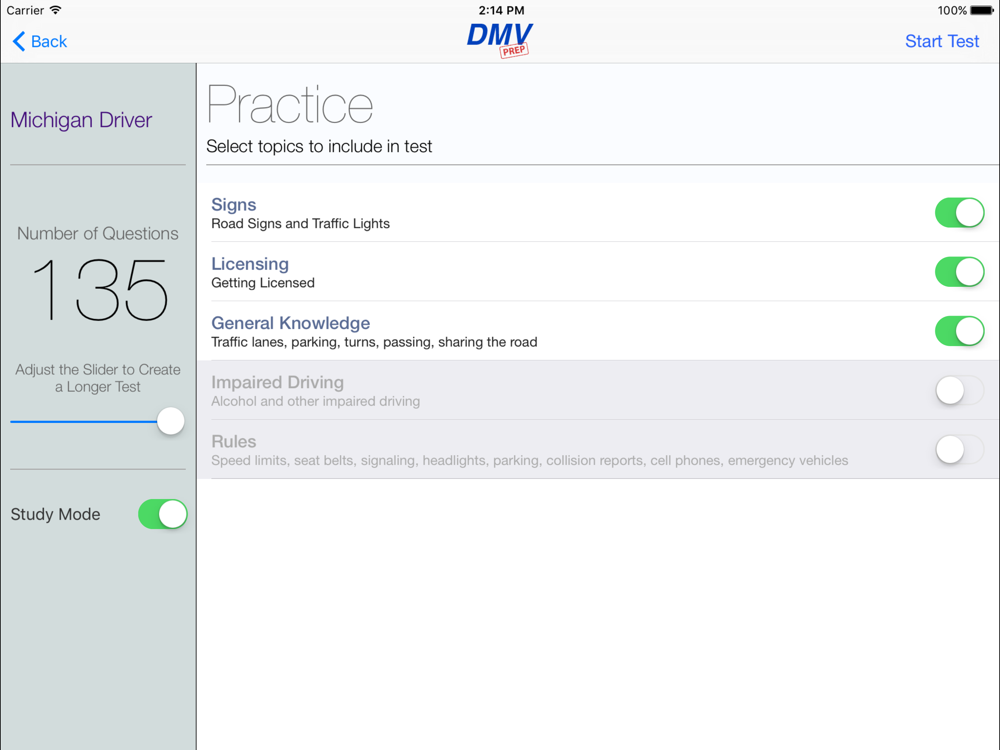The image size is (1000, 750).
Task: Click the question count slider knob
Action: pos(170,421)
